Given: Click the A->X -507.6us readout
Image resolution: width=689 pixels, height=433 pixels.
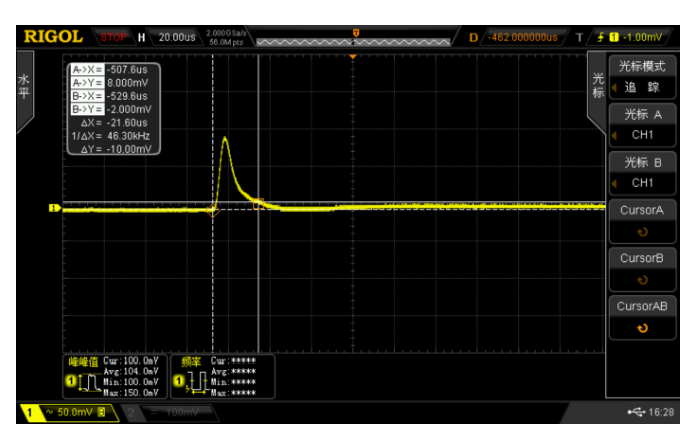Looking at the screenshot, I should tap(110, 69).
